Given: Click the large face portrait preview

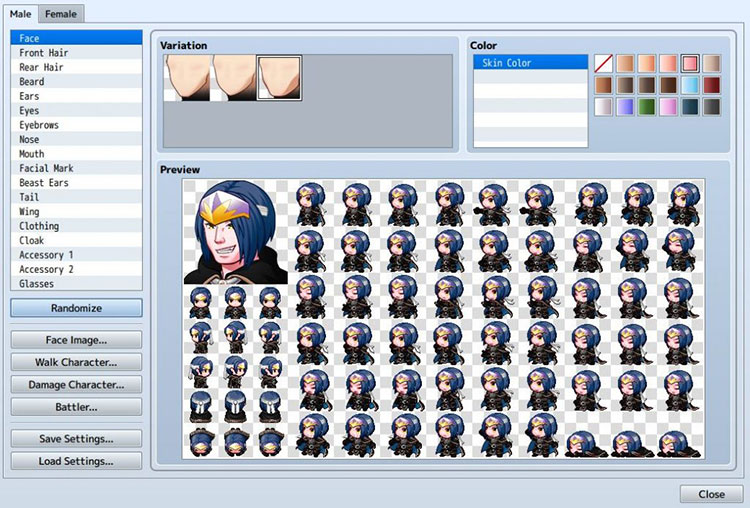Looking at the screenshot, I should pos(236,232).
